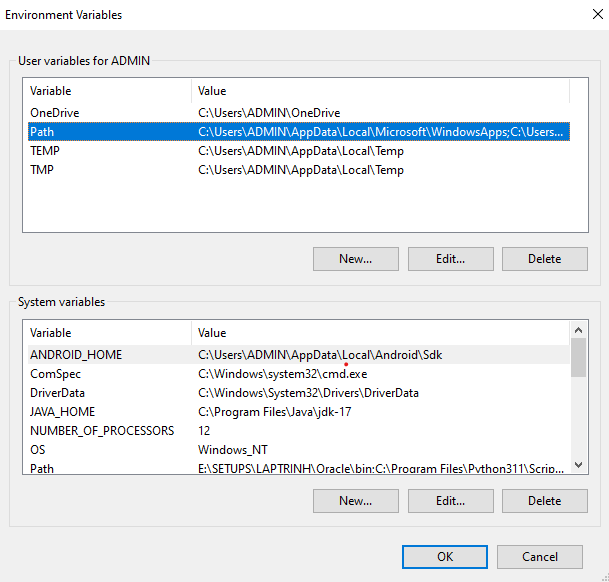Screen dimensions: 609x582
Task: Edit the selected system variable
Action: tap(450, 500)
